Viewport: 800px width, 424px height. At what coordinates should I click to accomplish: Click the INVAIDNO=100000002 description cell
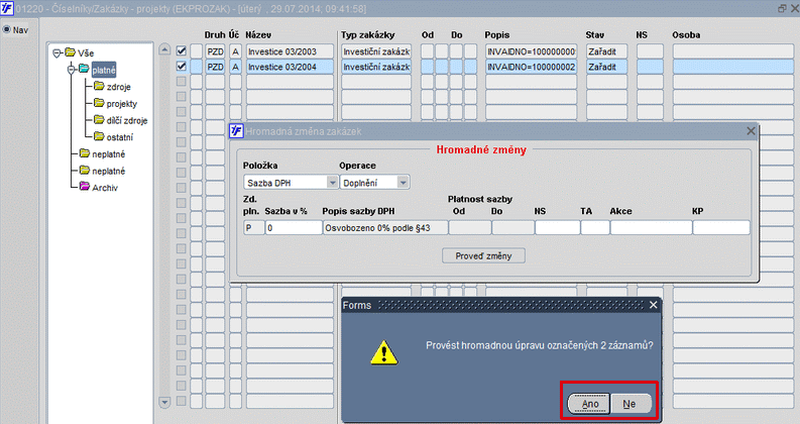click(531, 67)
